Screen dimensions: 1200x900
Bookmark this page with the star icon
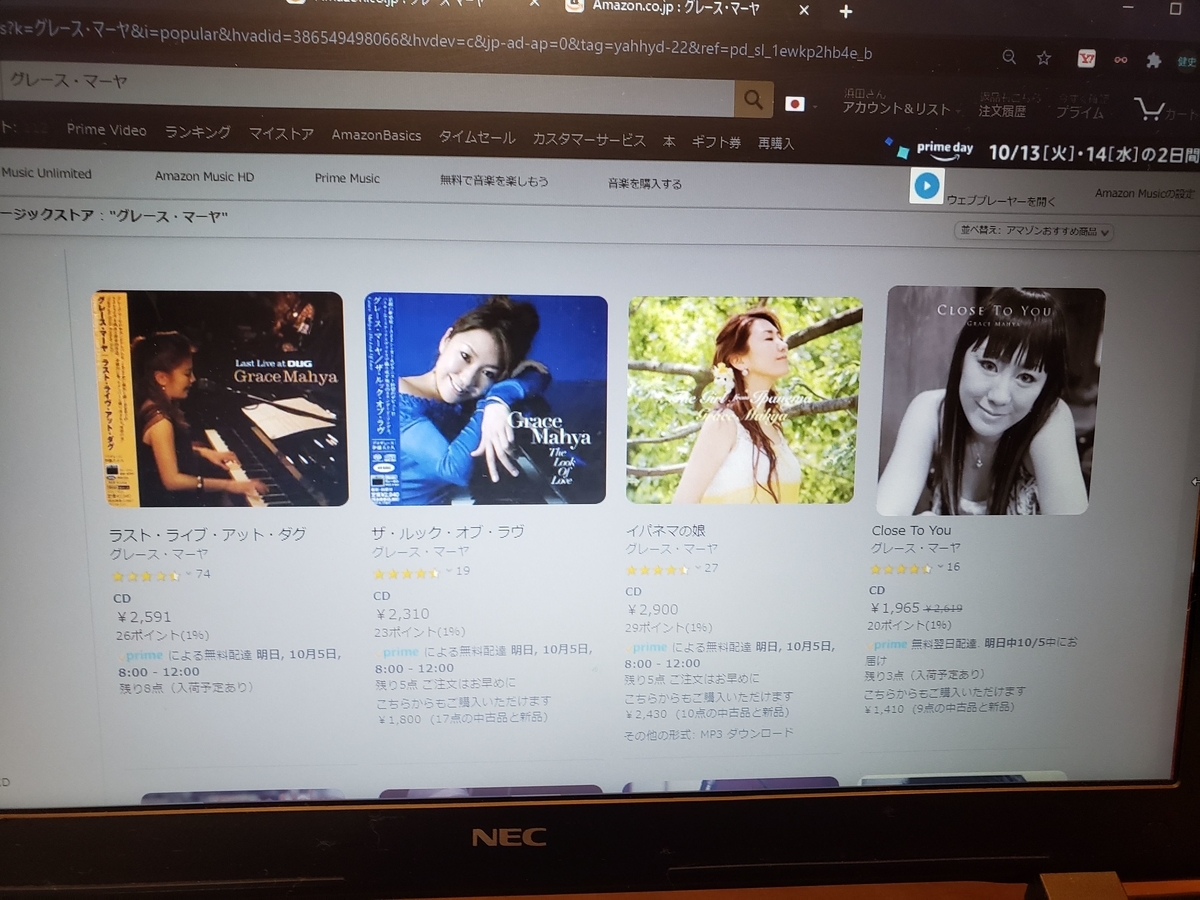click(x=1044, y=58)
